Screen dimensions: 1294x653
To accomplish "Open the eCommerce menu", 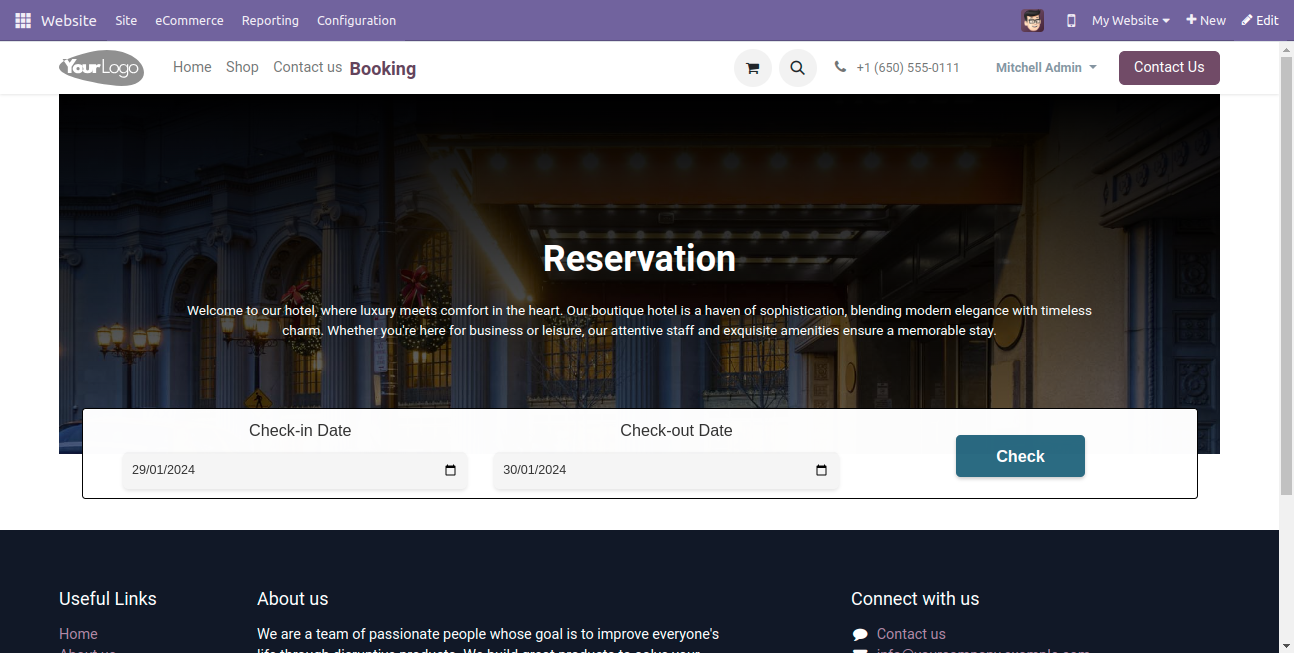I will click(x=189, y=20).
